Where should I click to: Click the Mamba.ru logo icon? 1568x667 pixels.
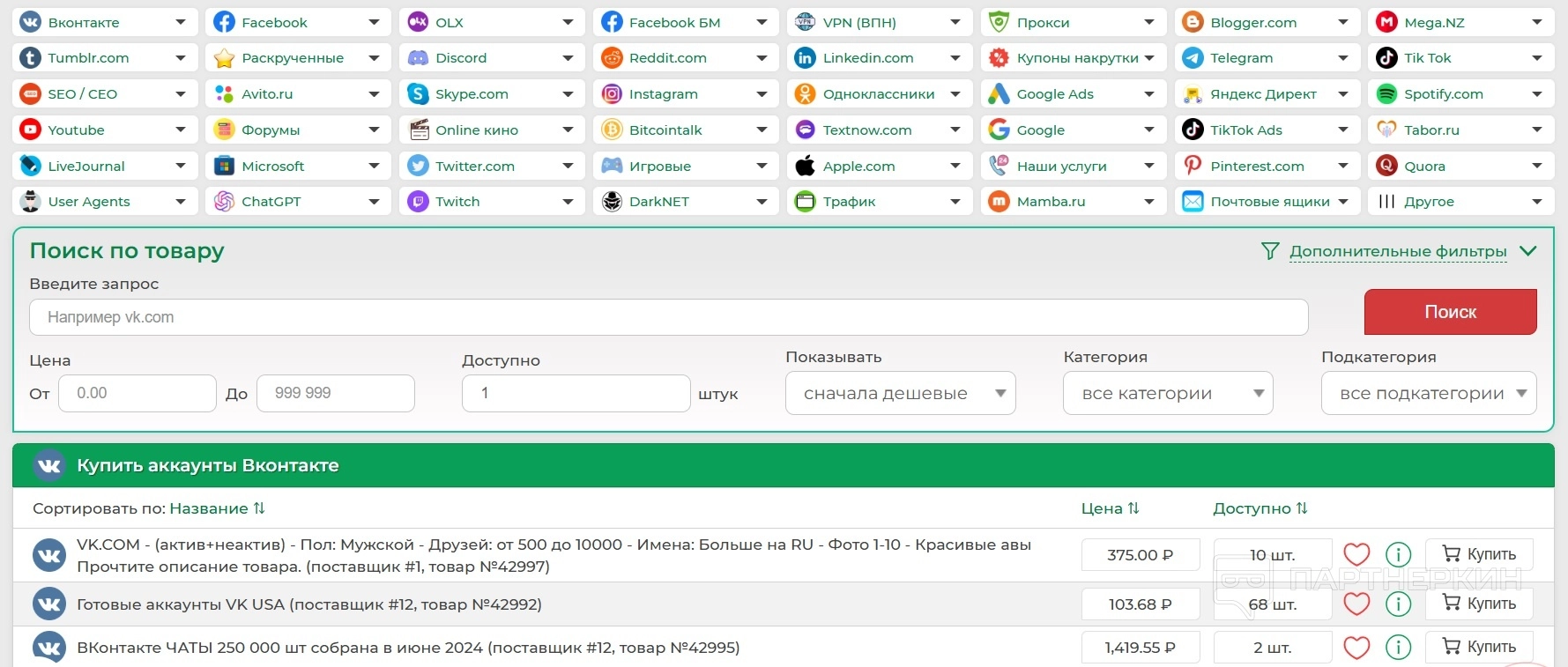[x=999, y=202]
